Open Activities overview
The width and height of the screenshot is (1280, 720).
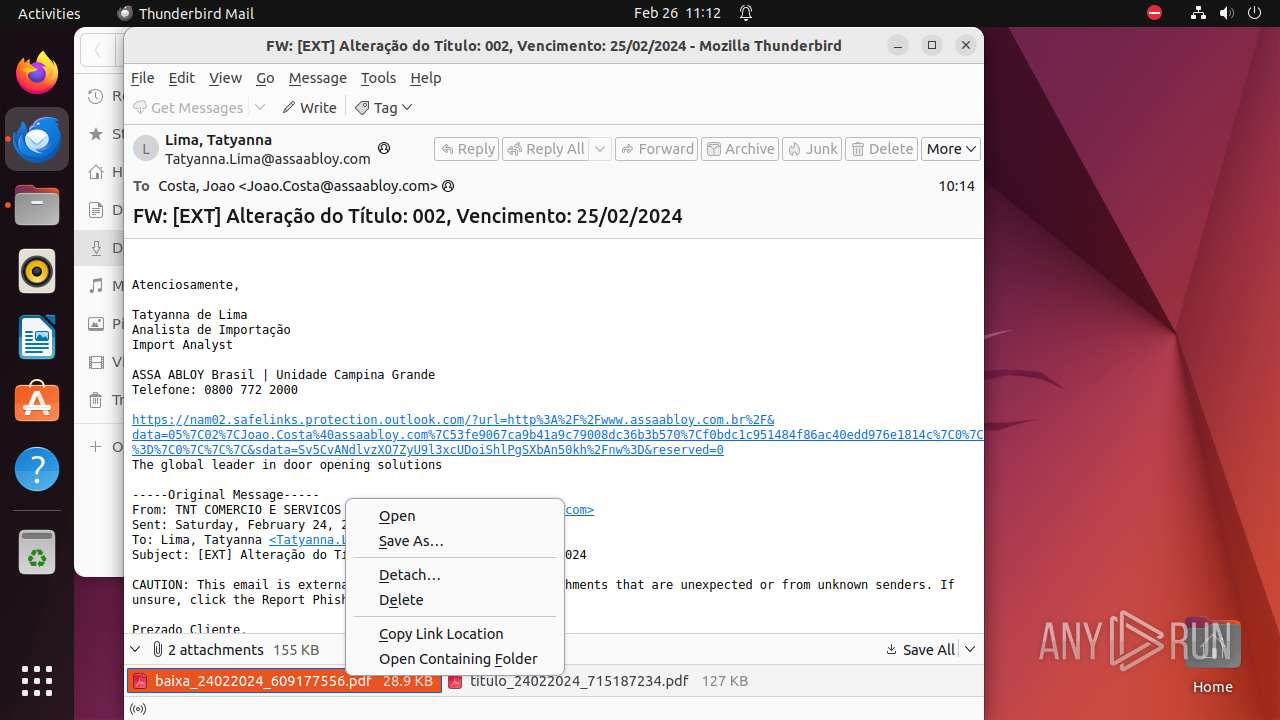pyautogui.click(x=49, y=13)
